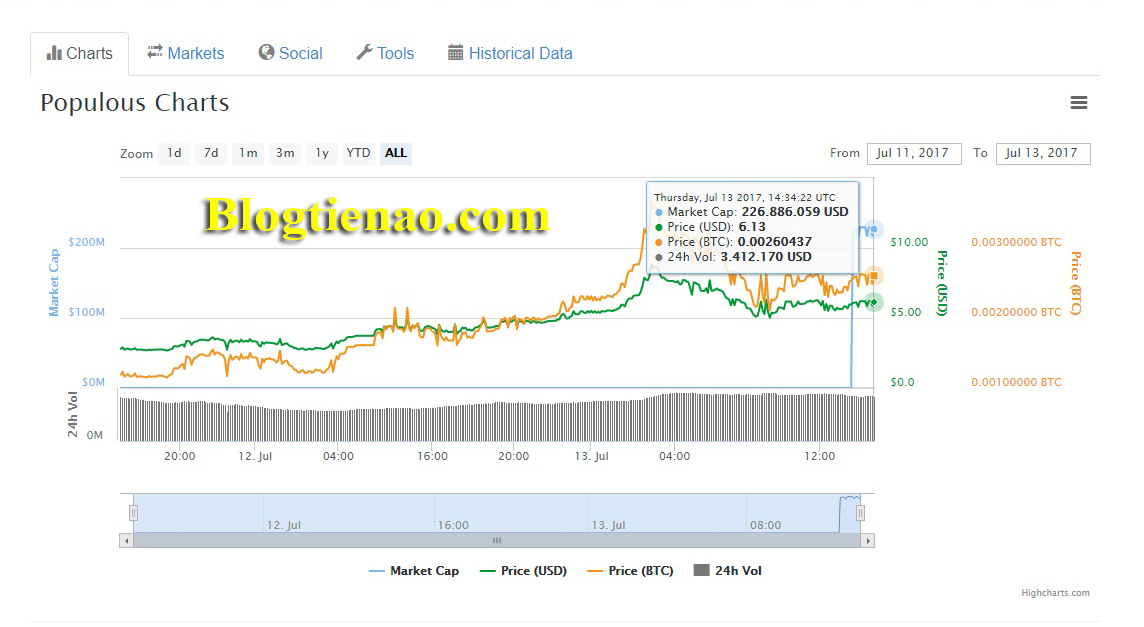
Task: Click the From date field Jul 11, 2017
Action: click(x=914, y=153)
